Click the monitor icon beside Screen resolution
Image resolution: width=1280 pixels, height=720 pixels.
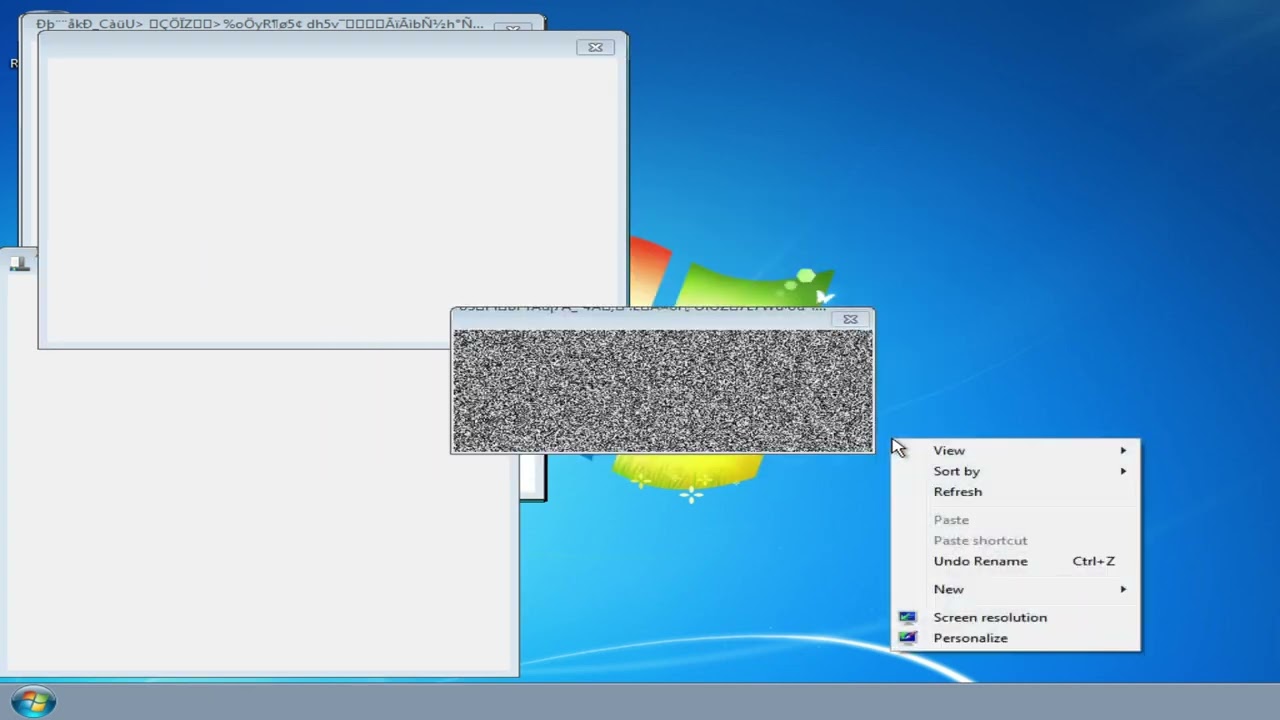907,617
